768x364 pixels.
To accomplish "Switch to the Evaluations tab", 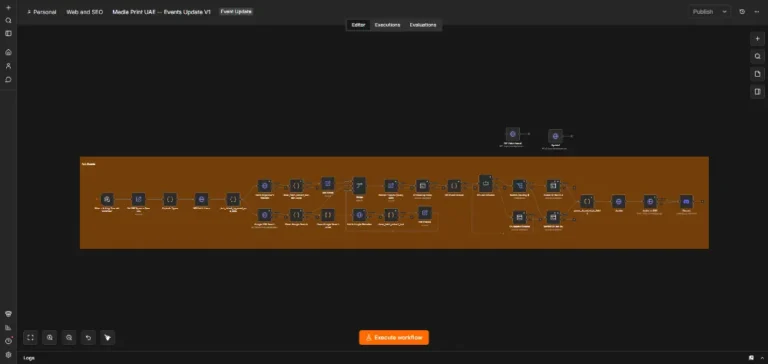I will [x=423, y=25].
